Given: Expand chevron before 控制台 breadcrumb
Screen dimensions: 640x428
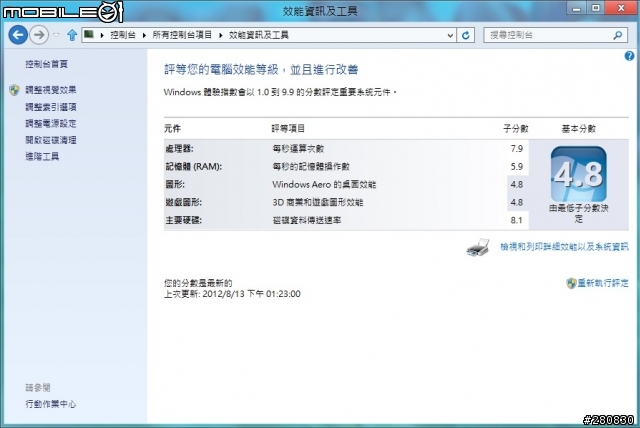Looking at the screenshot, I should [x=102, y=35].
